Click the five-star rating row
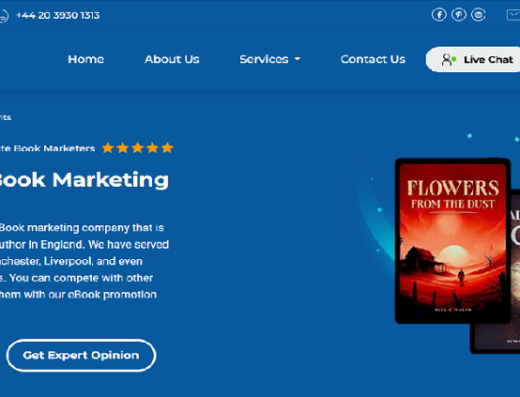 pos(138,148)
